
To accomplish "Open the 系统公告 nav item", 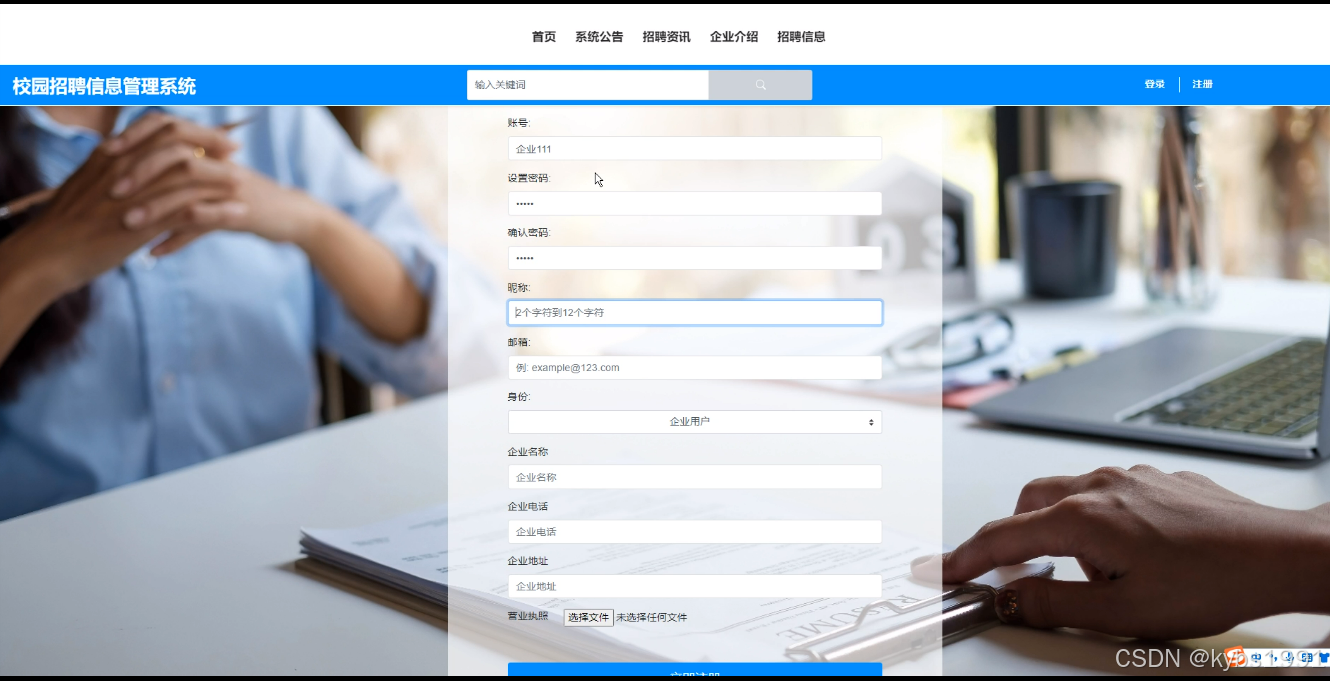I will pos(599,37).
